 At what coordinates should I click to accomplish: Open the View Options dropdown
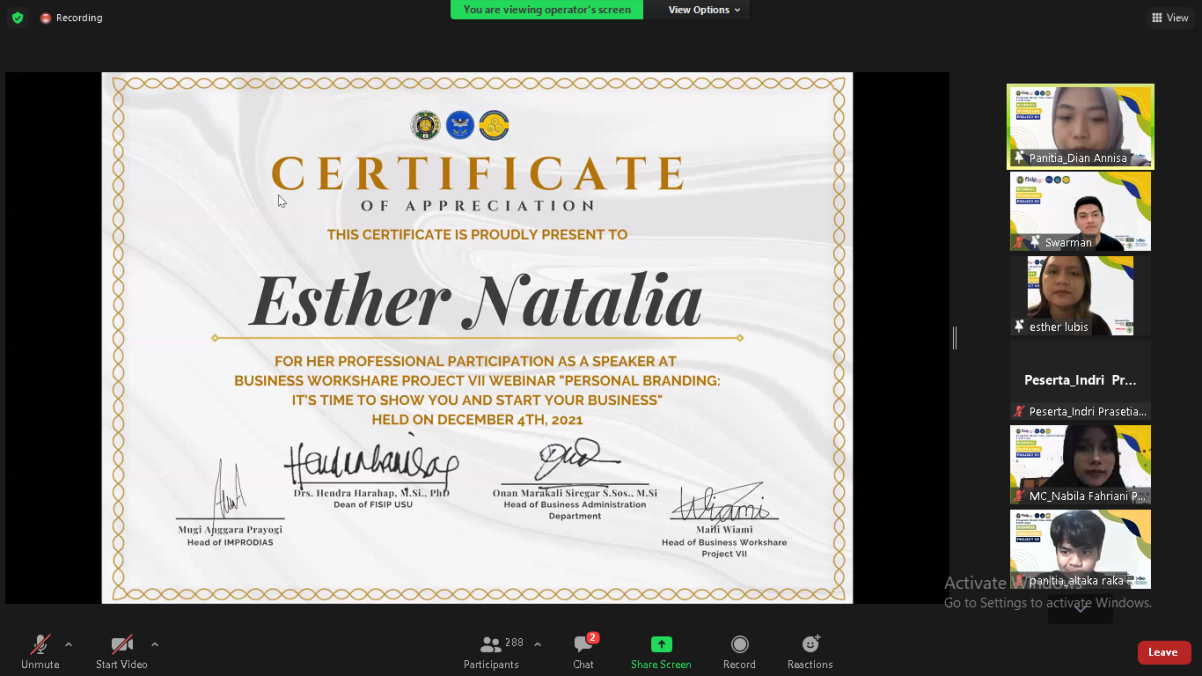coord(704,10)
